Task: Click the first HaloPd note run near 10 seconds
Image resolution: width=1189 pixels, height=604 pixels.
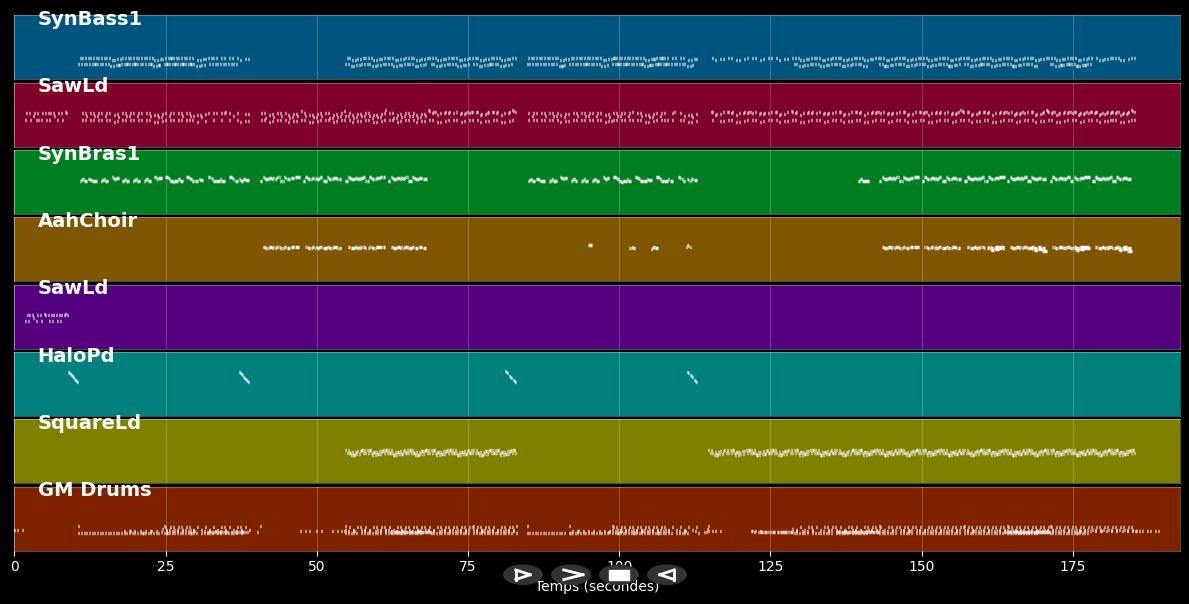Action: pyautogui.click(x=73, y=377)
